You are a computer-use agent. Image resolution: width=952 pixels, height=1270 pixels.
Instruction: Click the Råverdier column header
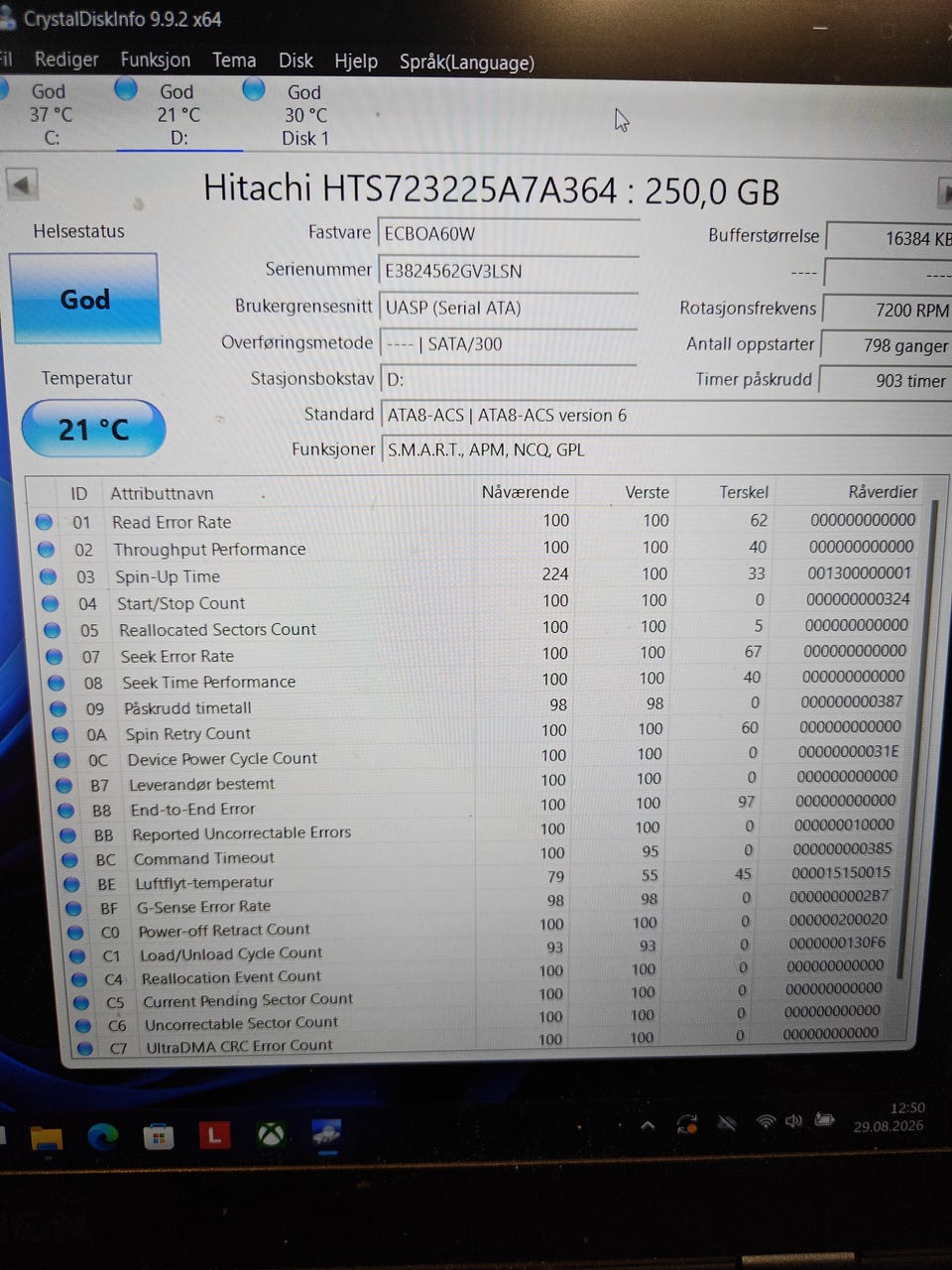pyautogui.click(x=883, y=491)
